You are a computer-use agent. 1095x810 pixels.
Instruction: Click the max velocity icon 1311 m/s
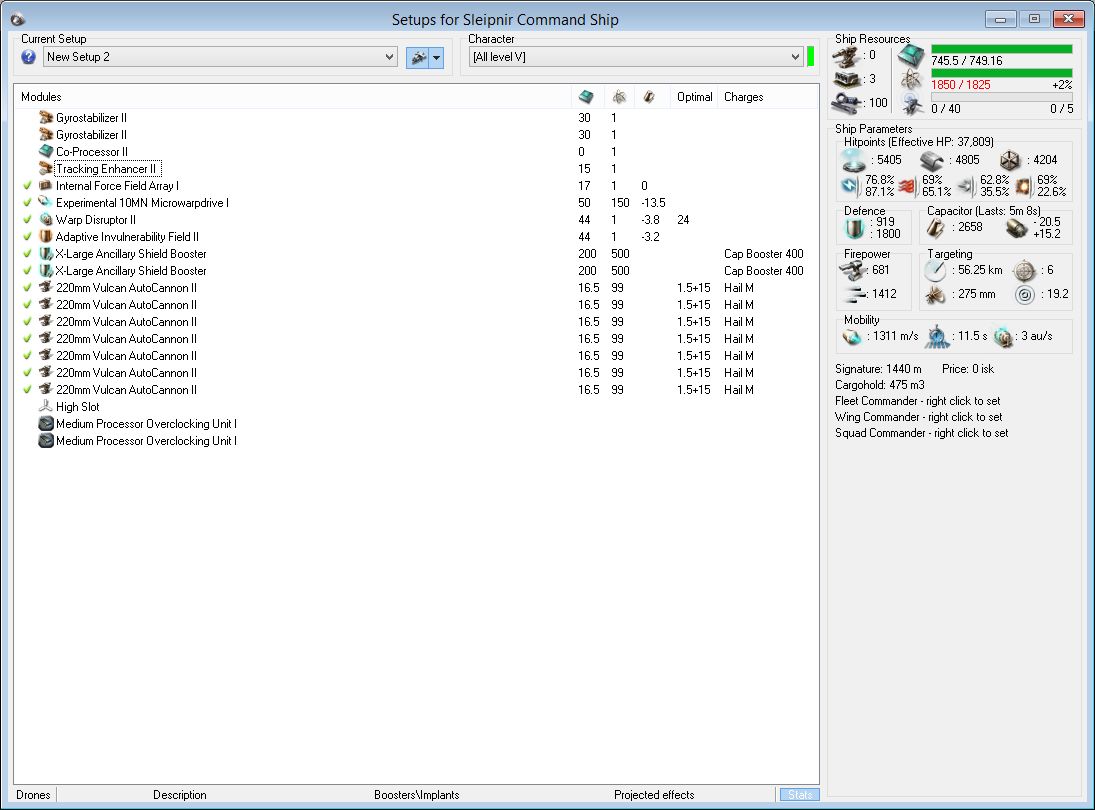[x=852, y=337]
